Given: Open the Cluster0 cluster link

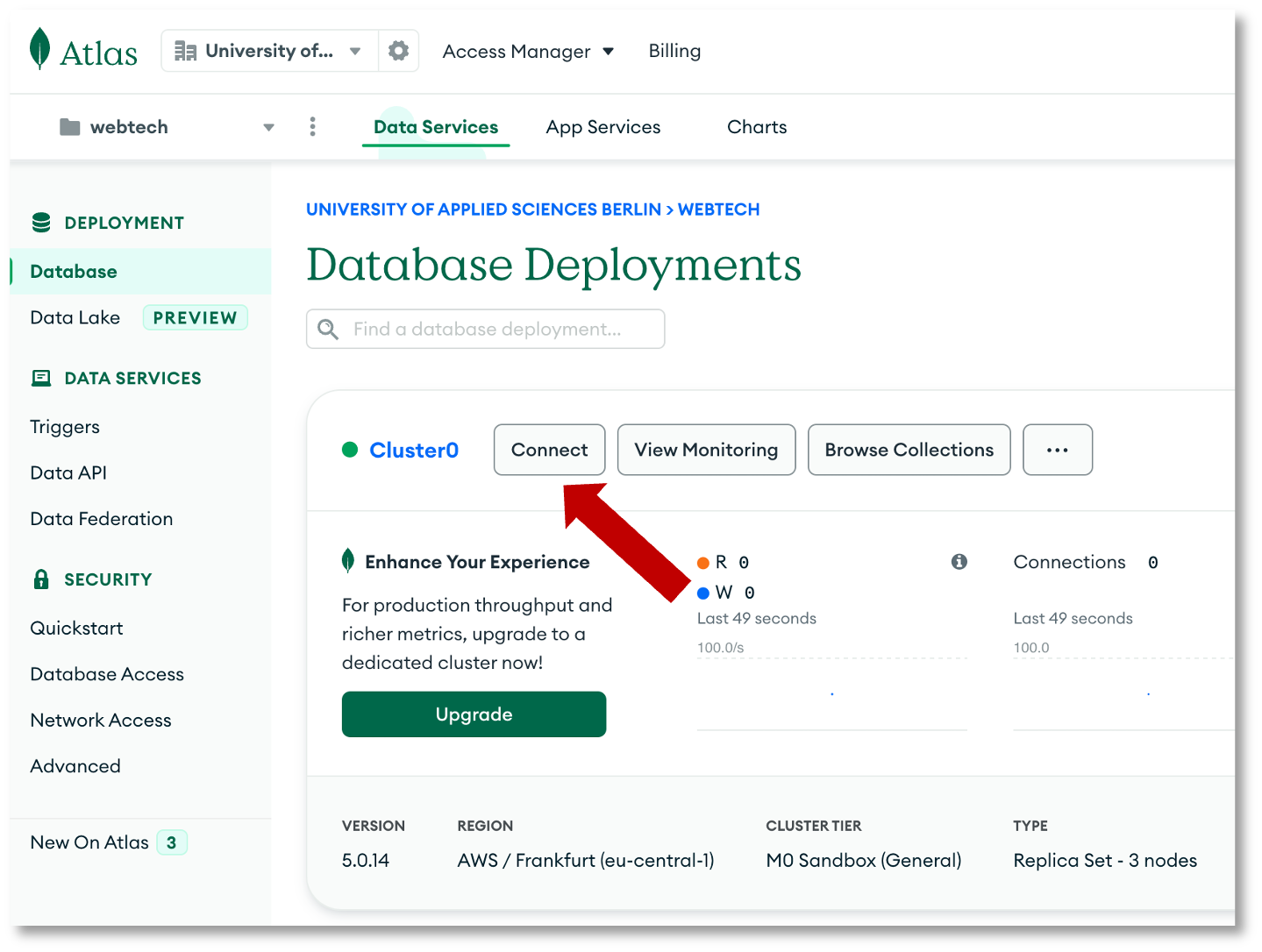Looking at the screenshot, I should (x=414, y=450).
